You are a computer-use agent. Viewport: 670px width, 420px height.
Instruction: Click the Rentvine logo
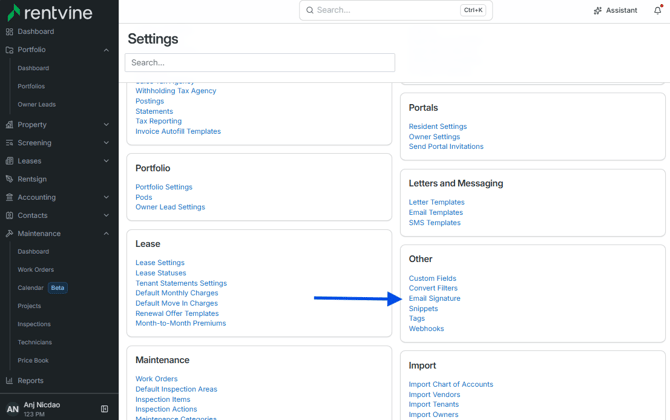[x=50, y=12]
